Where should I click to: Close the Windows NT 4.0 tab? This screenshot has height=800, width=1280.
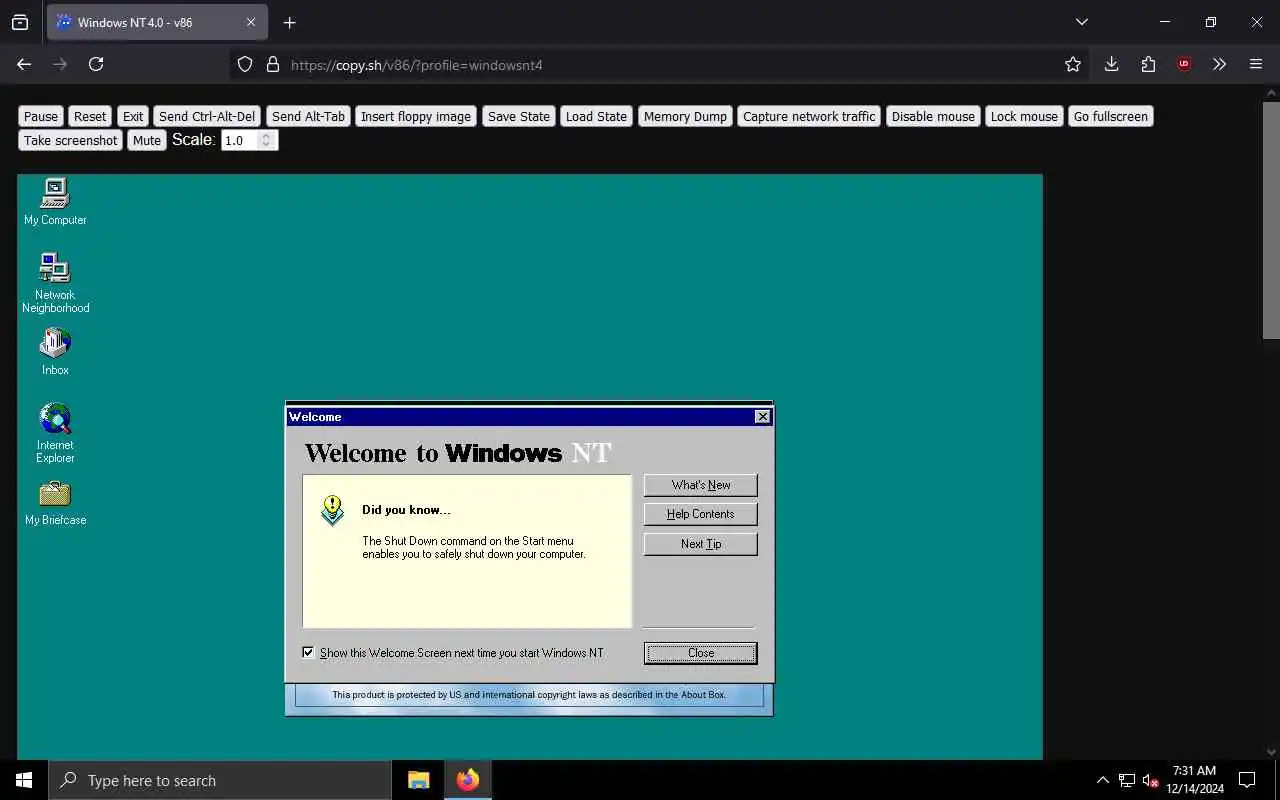point(251,22)
